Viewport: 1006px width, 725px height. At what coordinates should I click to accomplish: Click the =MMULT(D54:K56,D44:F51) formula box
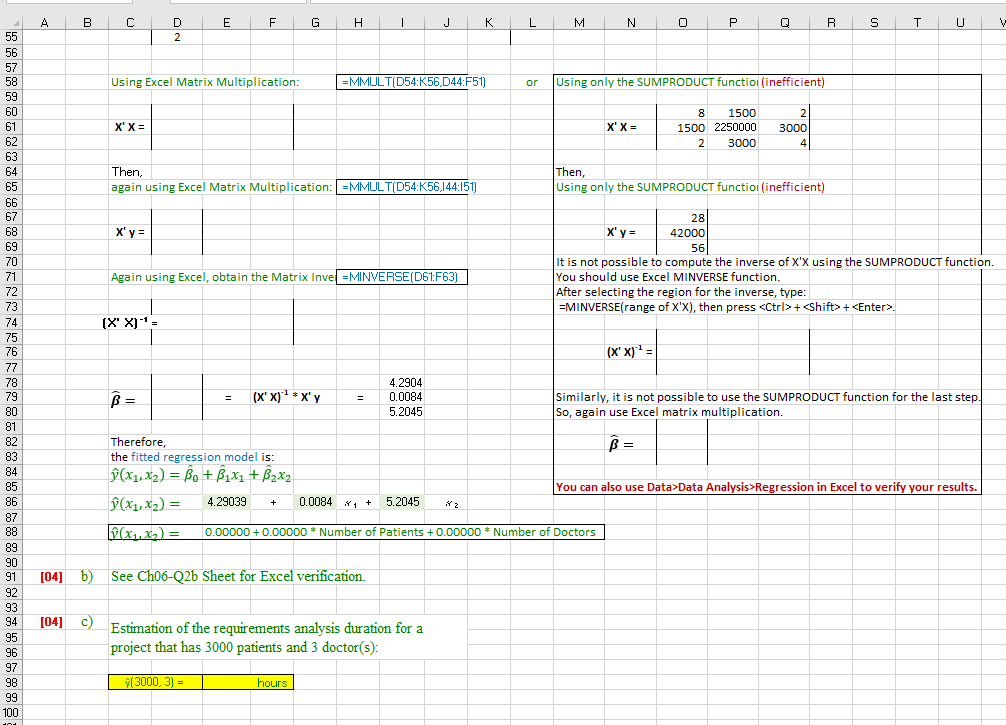(402, 82)
